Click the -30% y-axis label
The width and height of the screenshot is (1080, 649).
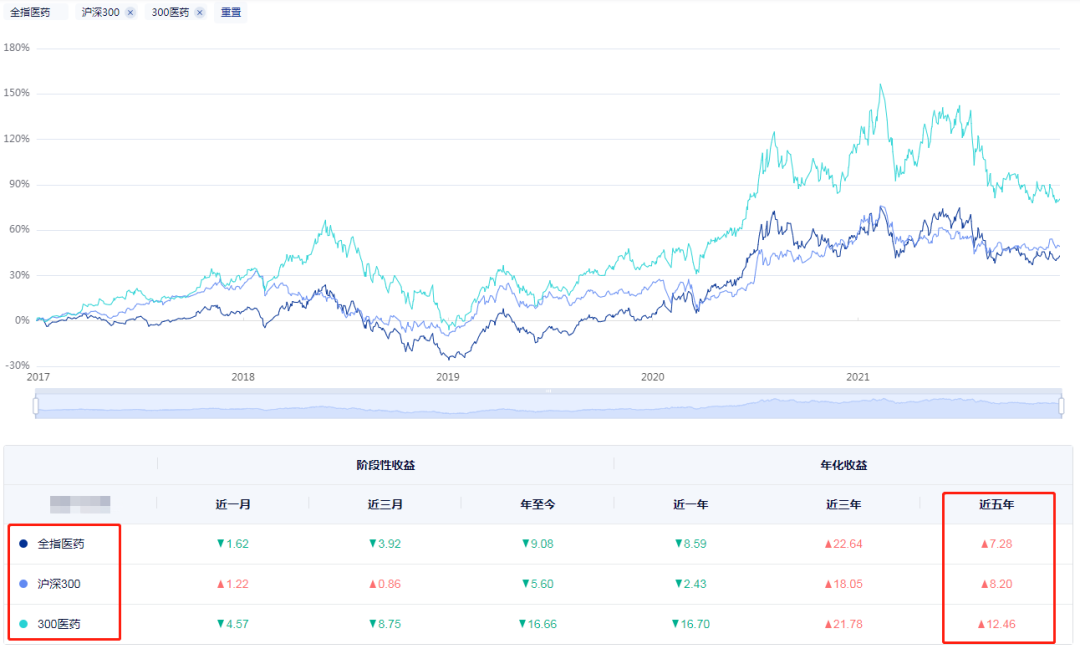[x=18, y=365]
